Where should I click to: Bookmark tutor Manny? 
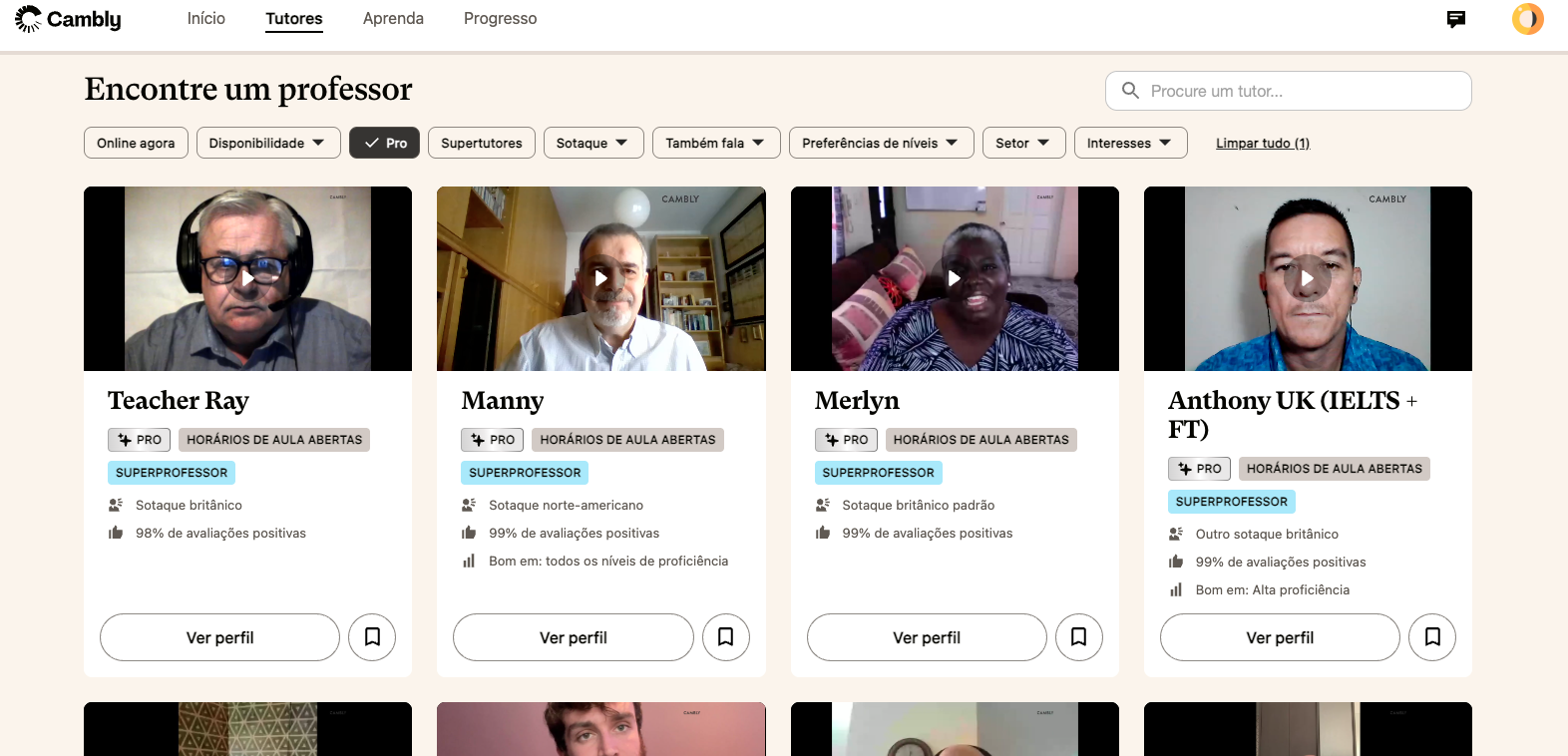(726, 637)
